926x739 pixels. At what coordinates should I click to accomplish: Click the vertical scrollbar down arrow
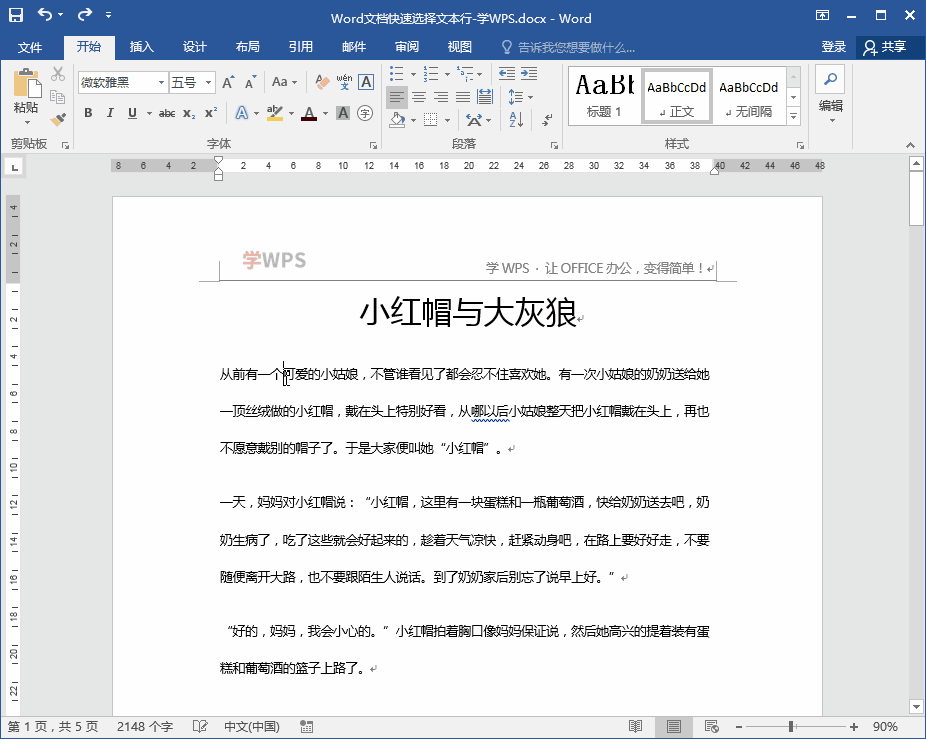[x=914, y=705]
